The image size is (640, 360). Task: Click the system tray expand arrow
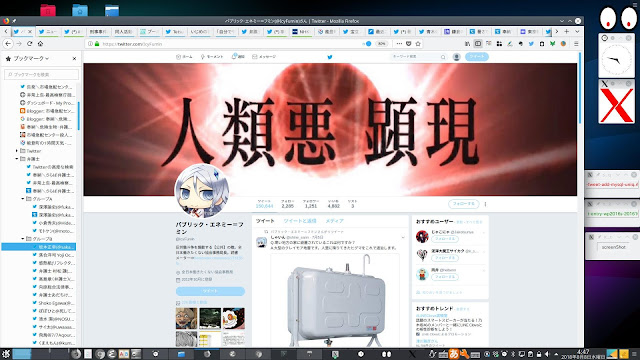pyautogui.click(x=556, y=354)
